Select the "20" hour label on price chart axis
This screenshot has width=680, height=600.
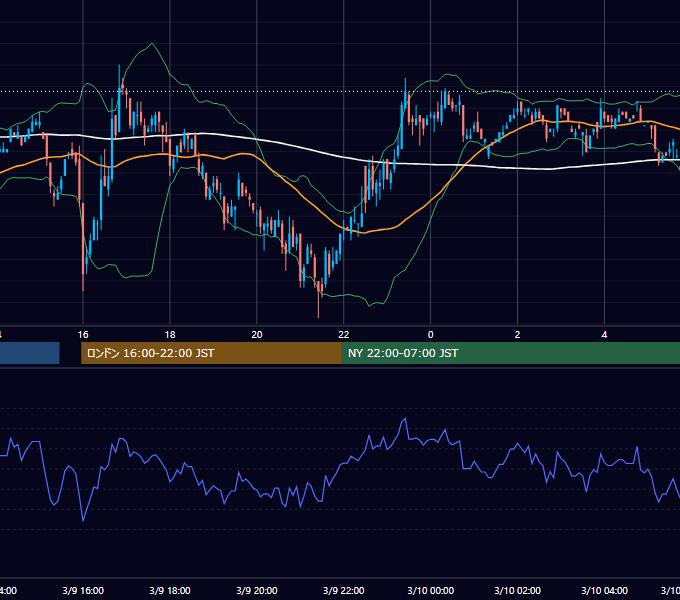click(257, 335)
